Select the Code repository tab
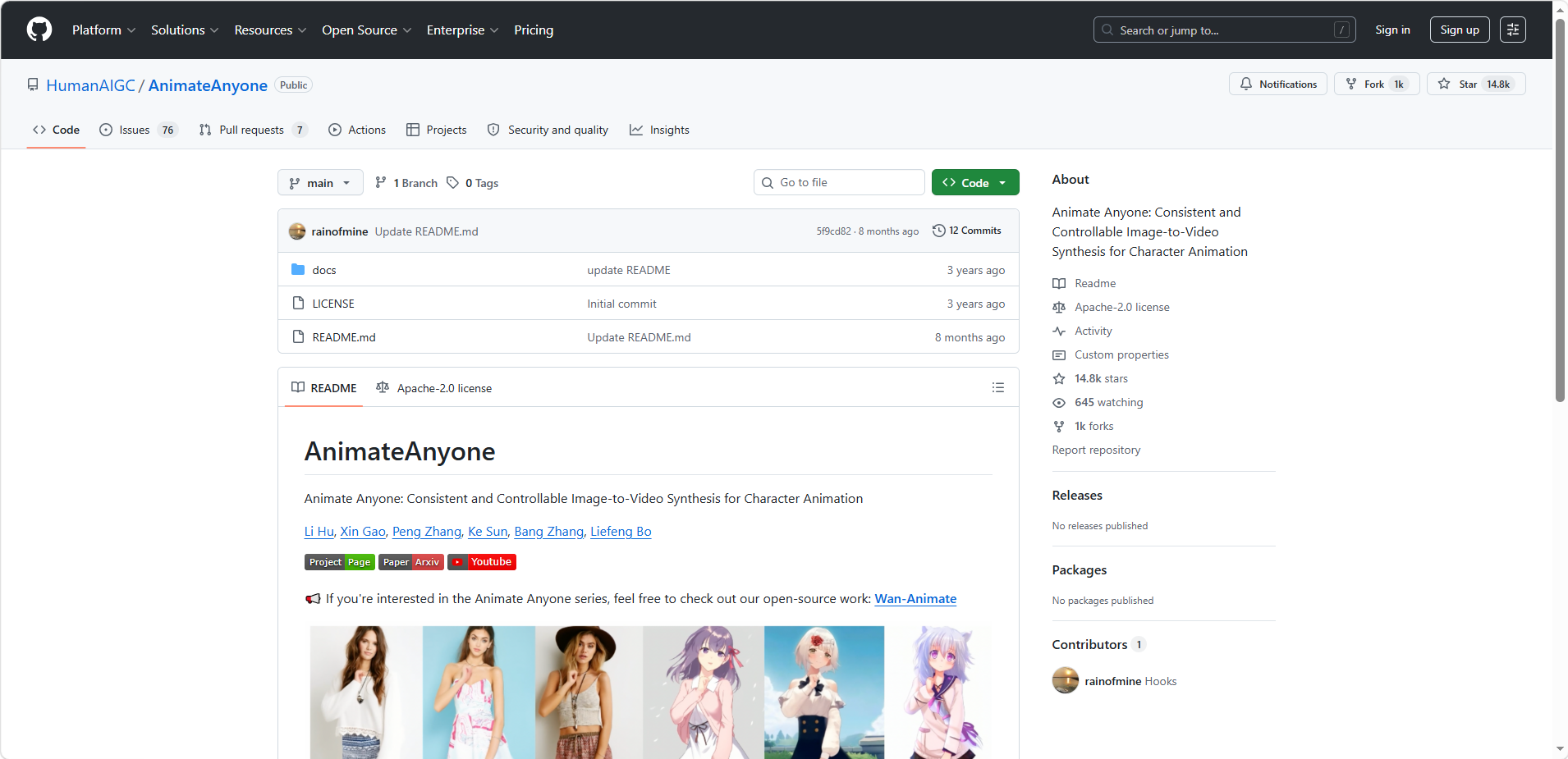Image resolution: width=1568 pixels, height=759 pixels. 56,130
